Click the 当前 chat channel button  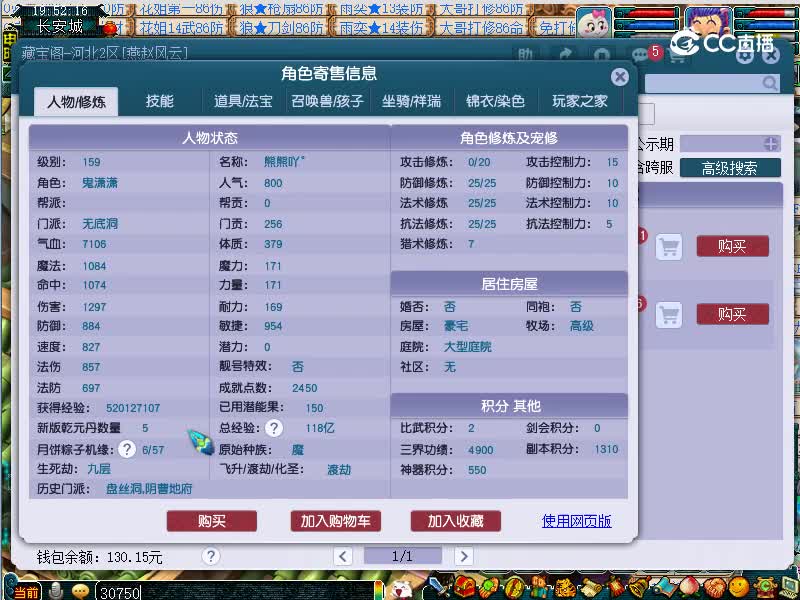pyautogui.click(x=24, y=592)
